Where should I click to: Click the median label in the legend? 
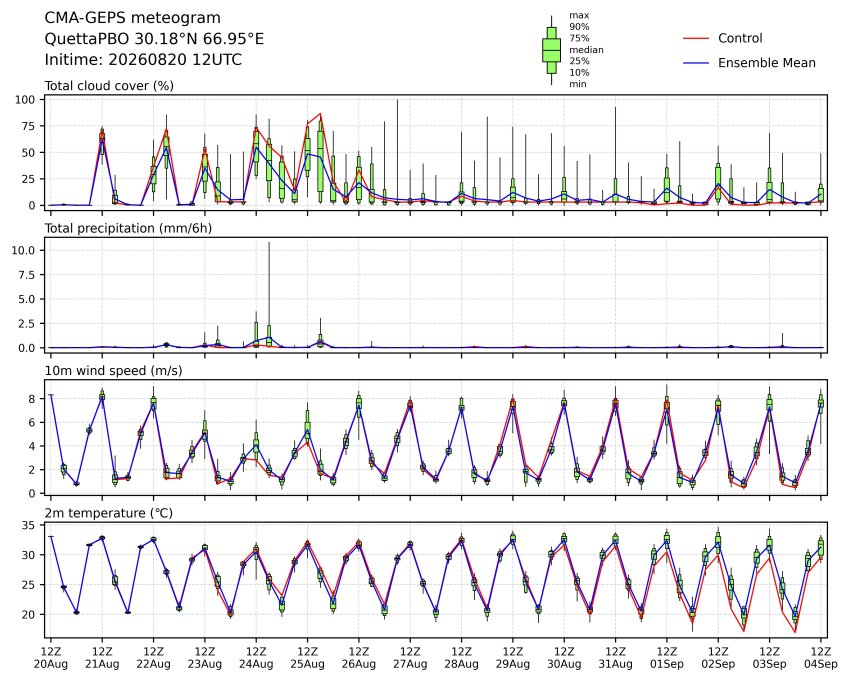[x=586, y=50]
